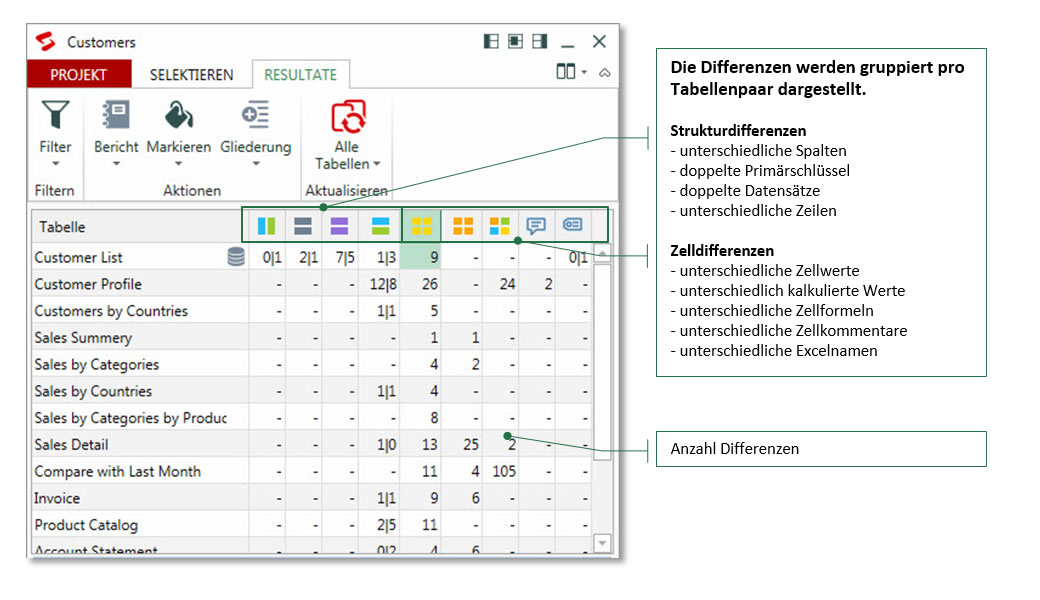Click the Markieren paint bucket icon

tap(178, 115)
